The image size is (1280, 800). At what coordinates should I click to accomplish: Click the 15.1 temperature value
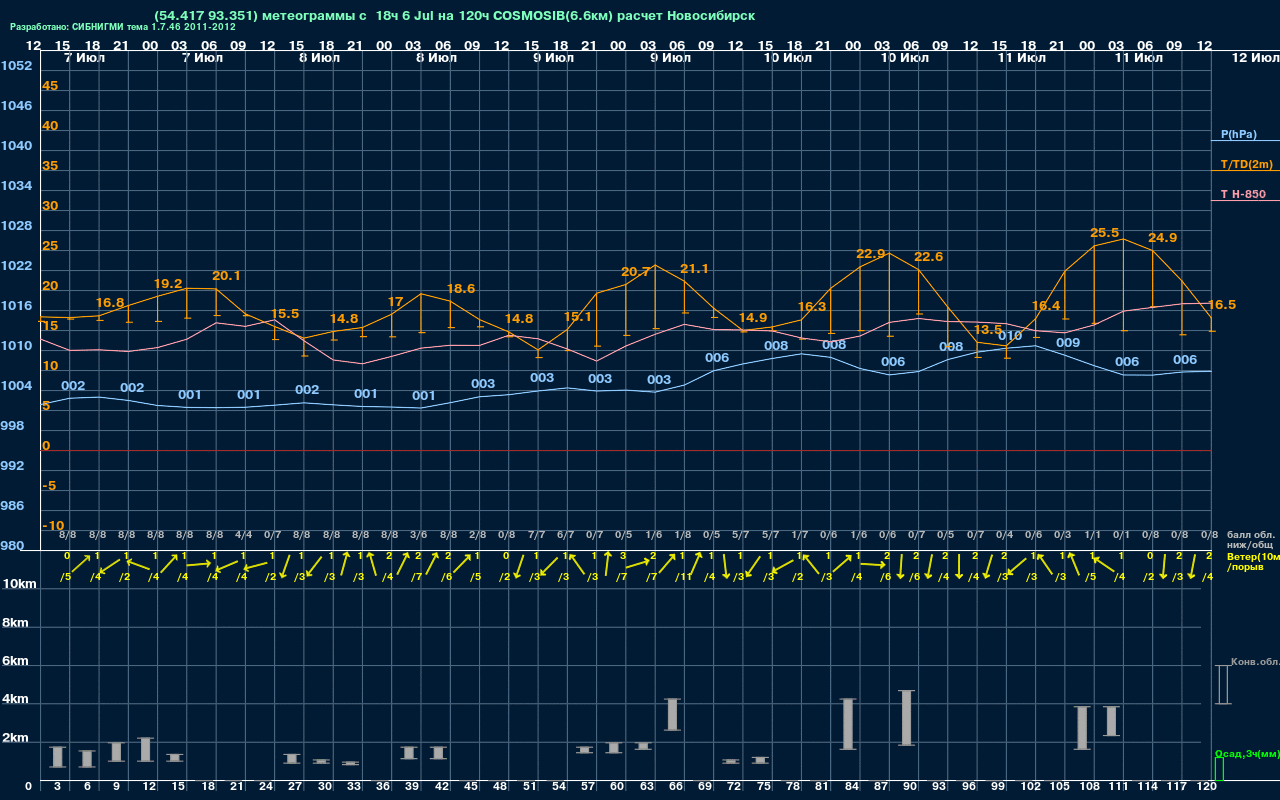pyautogui.click(x=578, y=317)
